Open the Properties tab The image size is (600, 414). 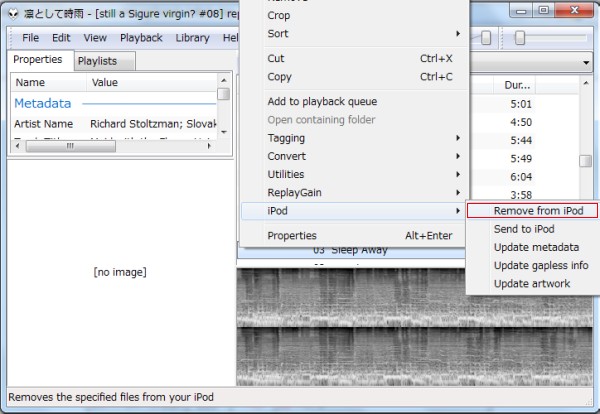(x=38, y=60)
